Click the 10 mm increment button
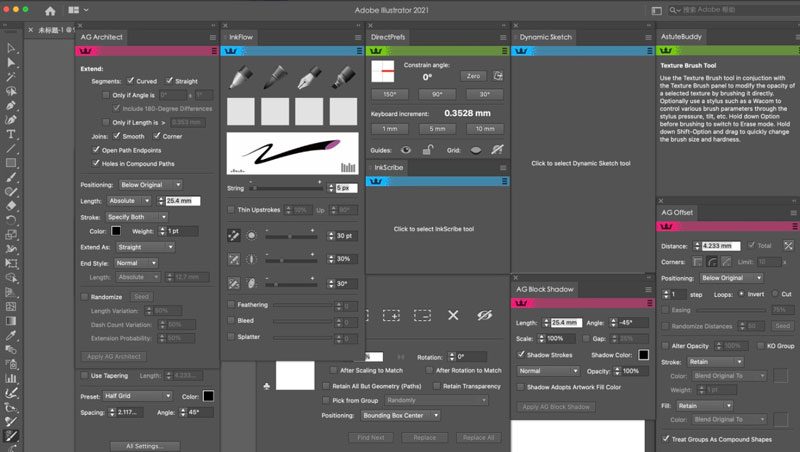Screen dimensions: 800x452 coord(485,129)
